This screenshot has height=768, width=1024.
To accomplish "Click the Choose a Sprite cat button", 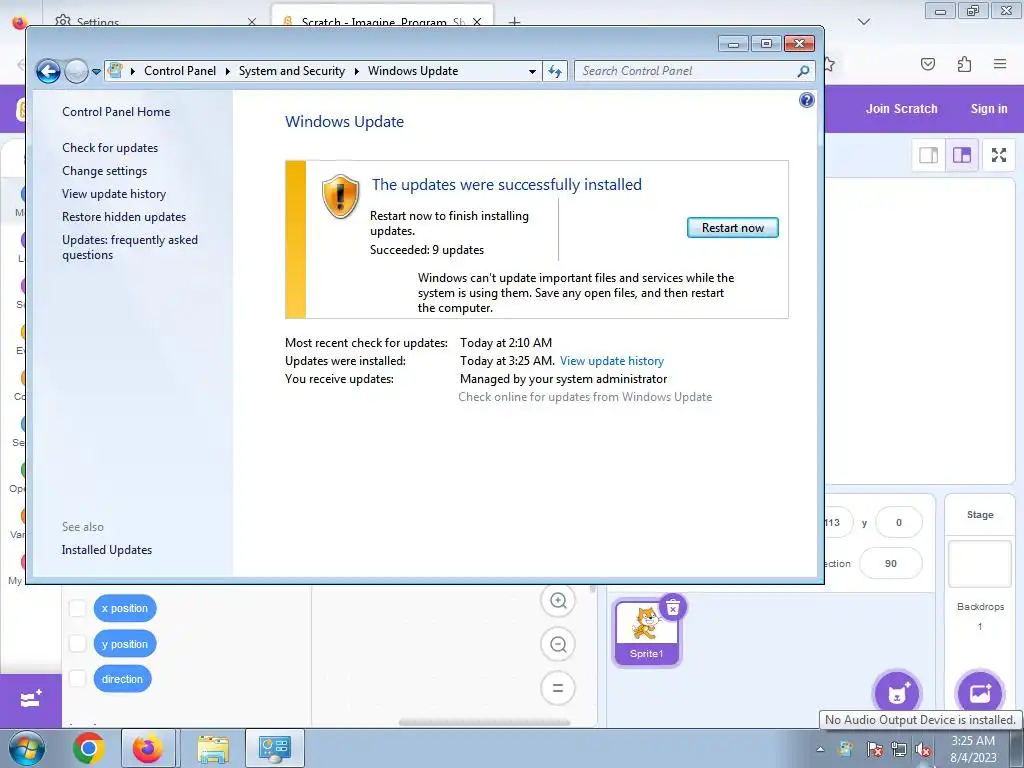I will coord(897,692).
